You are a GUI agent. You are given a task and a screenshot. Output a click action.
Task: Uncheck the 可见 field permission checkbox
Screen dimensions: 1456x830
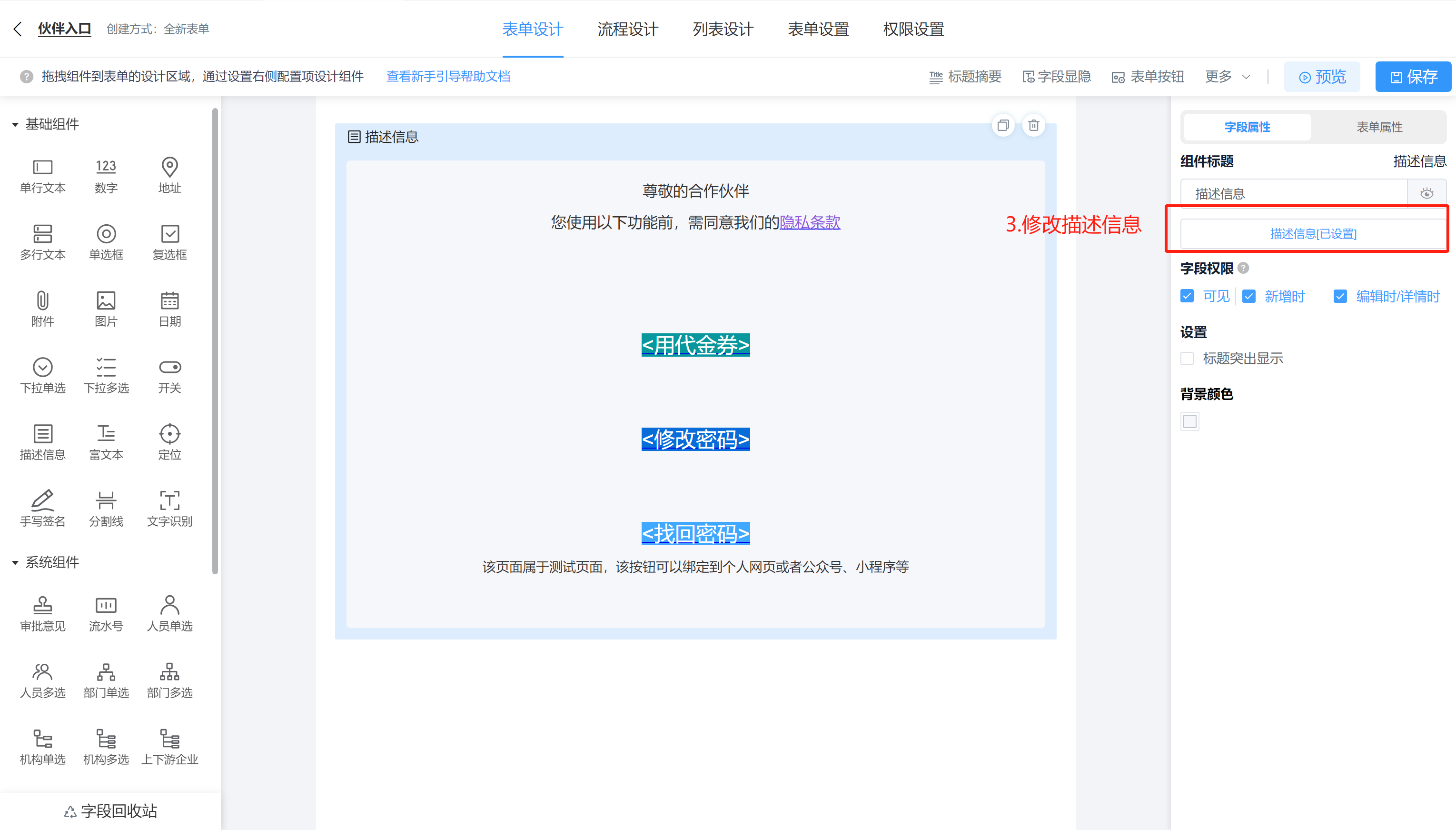(1187, 296)
